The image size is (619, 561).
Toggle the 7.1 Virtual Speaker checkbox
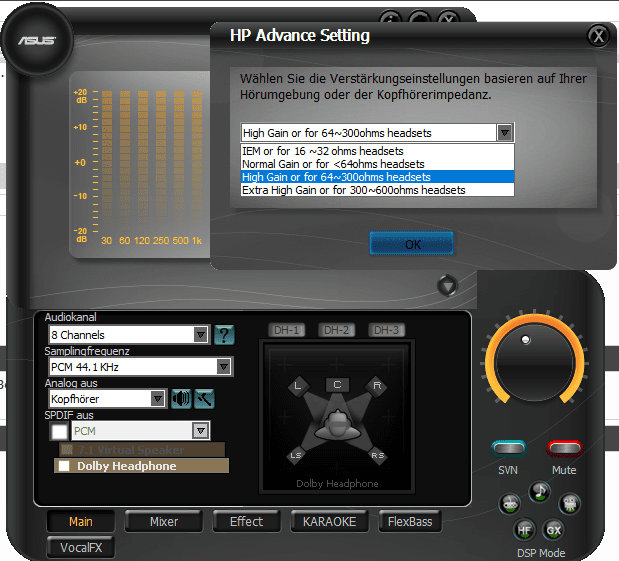click(68, 450)
